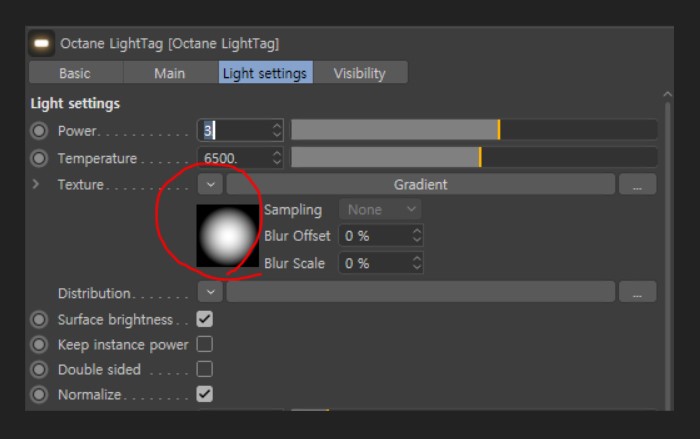
Task: Click the gradient texture preview thumbnail
Action: (x=228, y=236)
